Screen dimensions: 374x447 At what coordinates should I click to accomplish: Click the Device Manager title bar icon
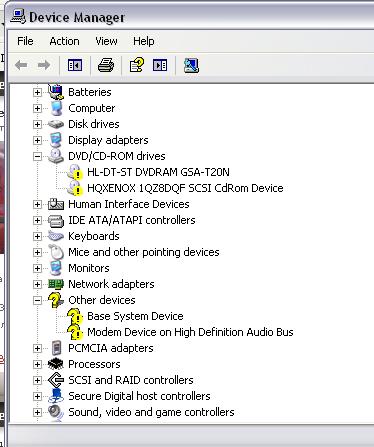(x=18, y=16)
